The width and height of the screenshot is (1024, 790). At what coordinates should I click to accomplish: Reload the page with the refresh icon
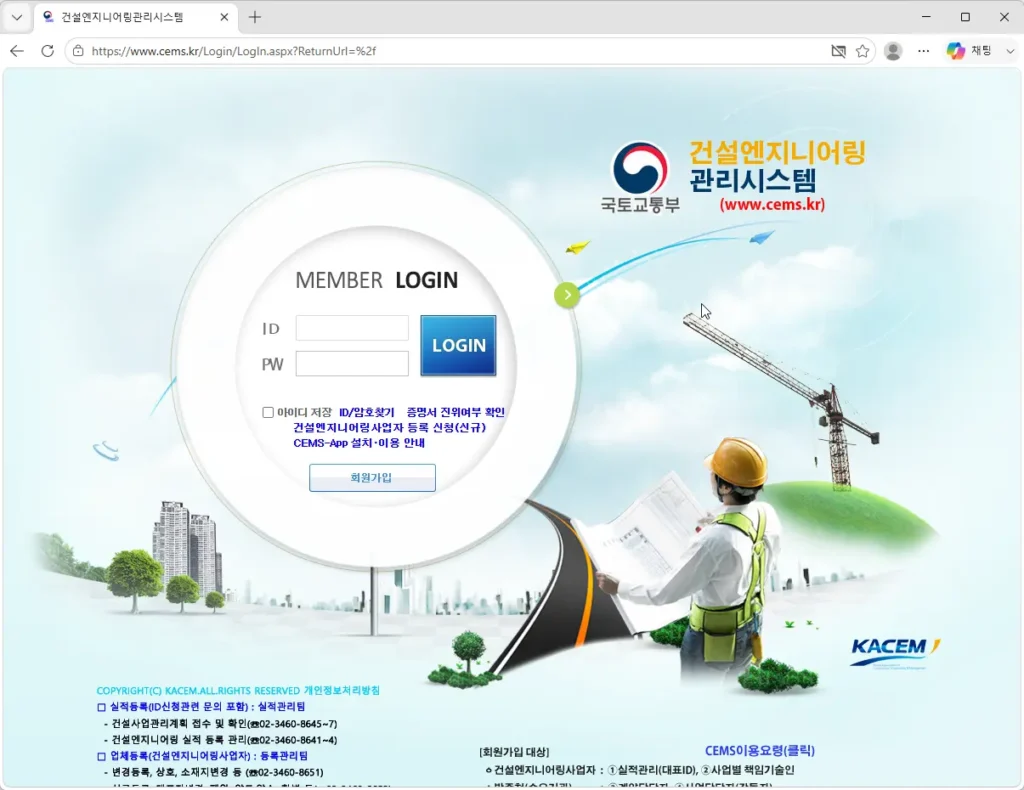pos(48,51)
